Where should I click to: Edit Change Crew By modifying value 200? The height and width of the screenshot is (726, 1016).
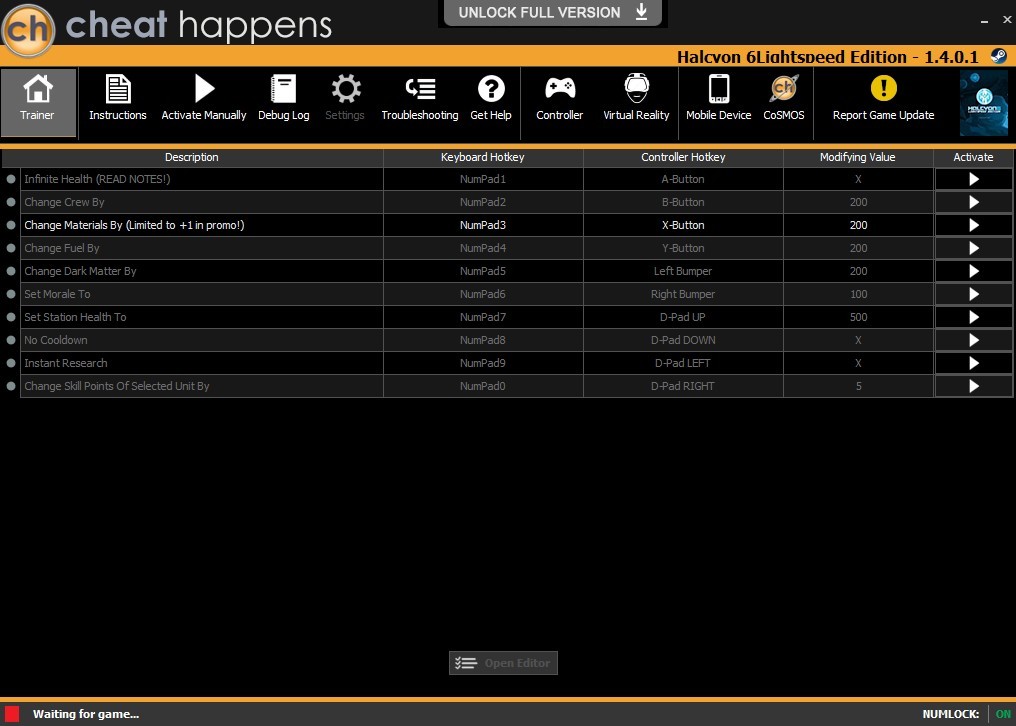coord(859,202)
